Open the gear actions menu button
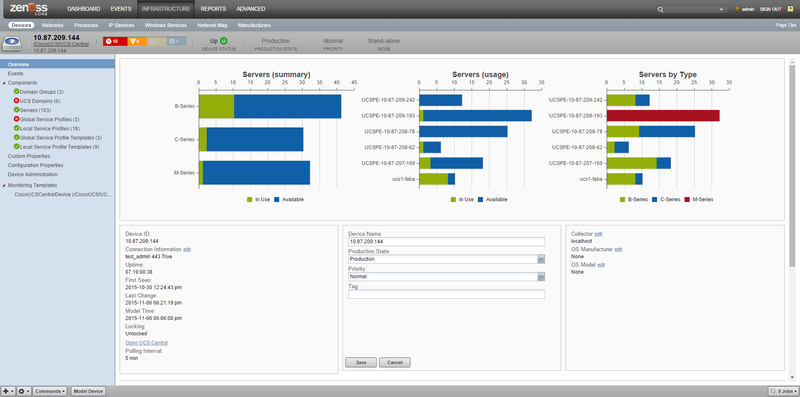The height and width of the screenshot is (397, 800). [x=24, y=391]
